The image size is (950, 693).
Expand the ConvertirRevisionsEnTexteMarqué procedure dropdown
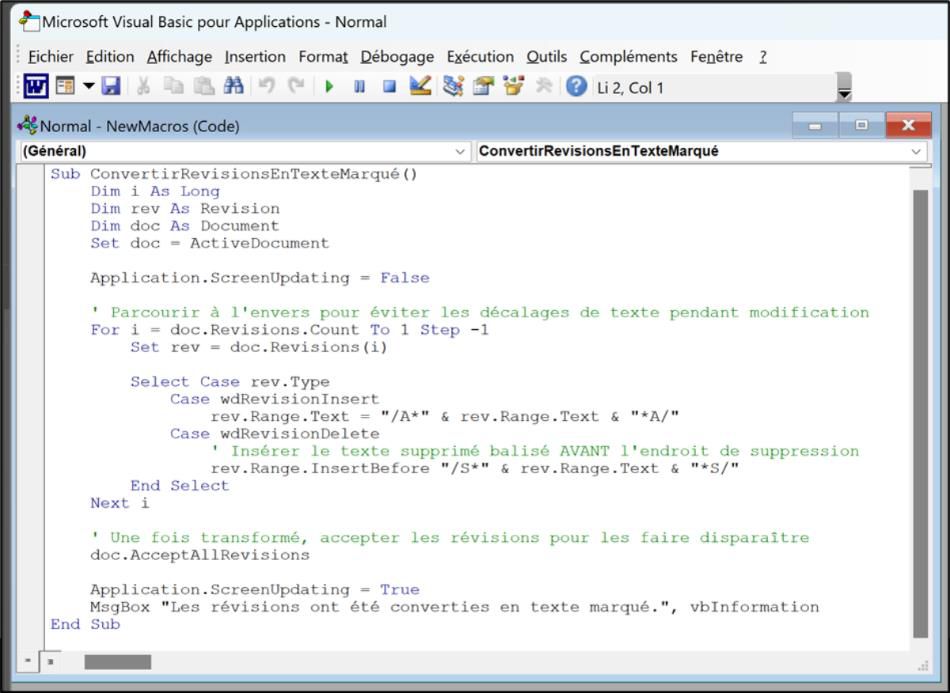(916, 151)
